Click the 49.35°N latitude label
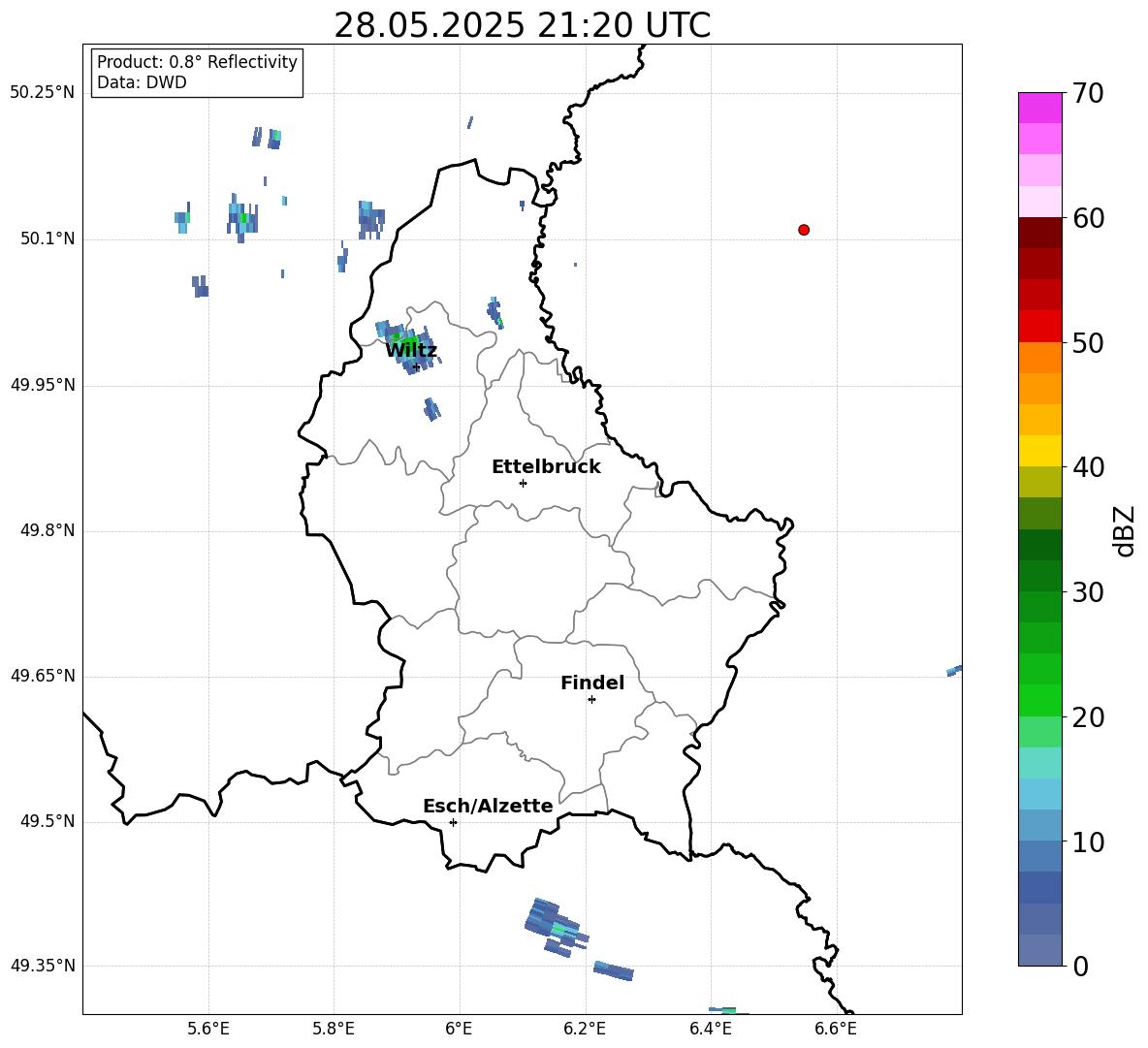This screenshot has width=1148, height=1048. pos(42,966)
